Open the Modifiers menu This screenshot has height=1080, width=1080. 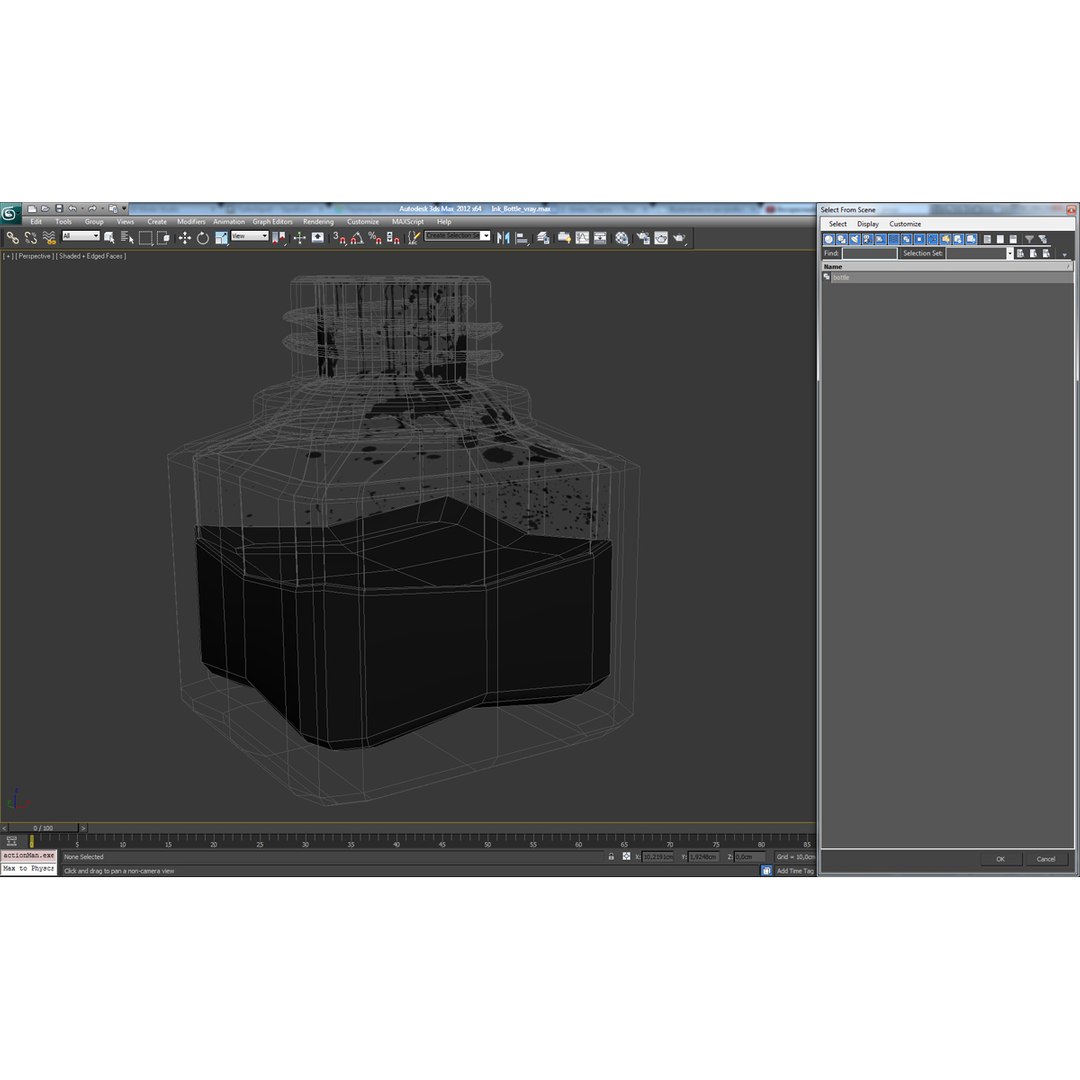[191, 222]
